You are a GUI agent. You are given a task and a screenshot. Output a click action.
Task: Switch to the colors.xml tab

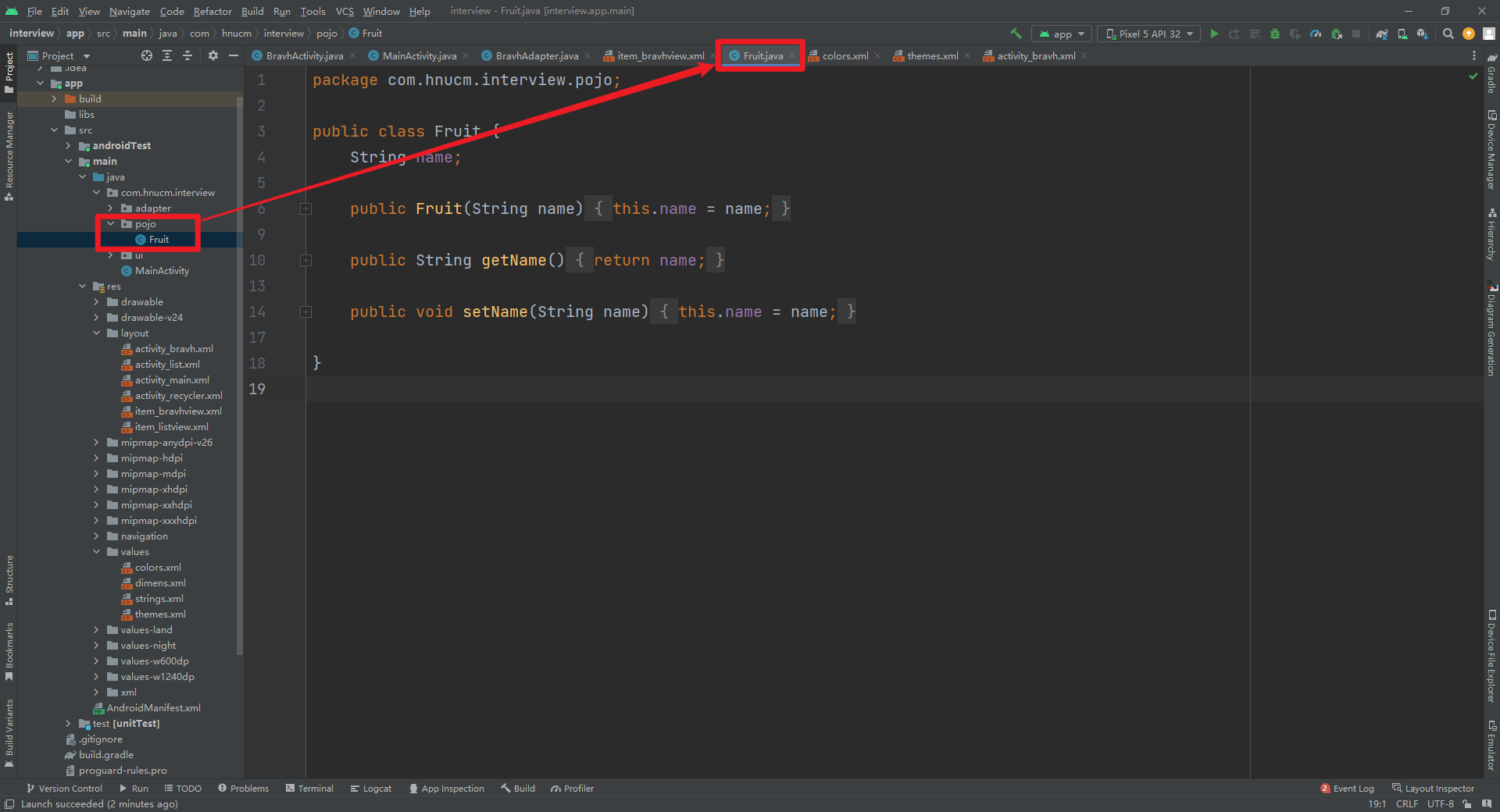point(845,55)
